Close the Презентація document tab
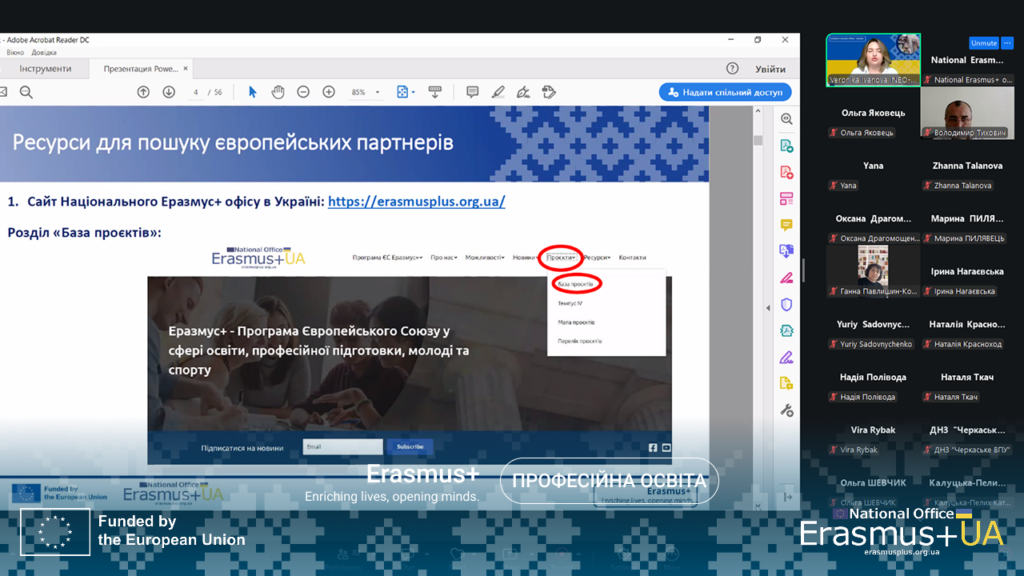This screenshot has height=576, width=1024. pos(185,68)
